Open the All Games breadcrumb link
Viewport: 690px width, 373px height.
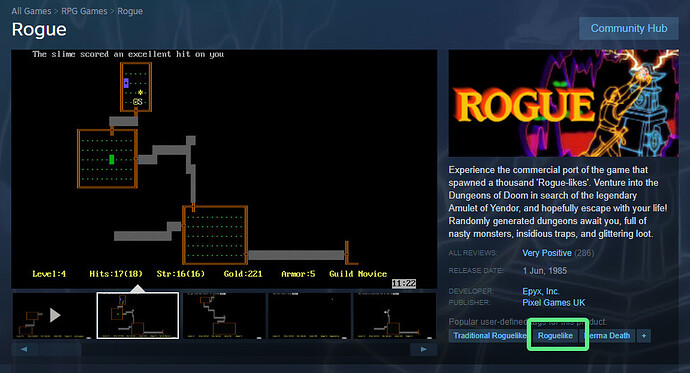tap(31, 11)
